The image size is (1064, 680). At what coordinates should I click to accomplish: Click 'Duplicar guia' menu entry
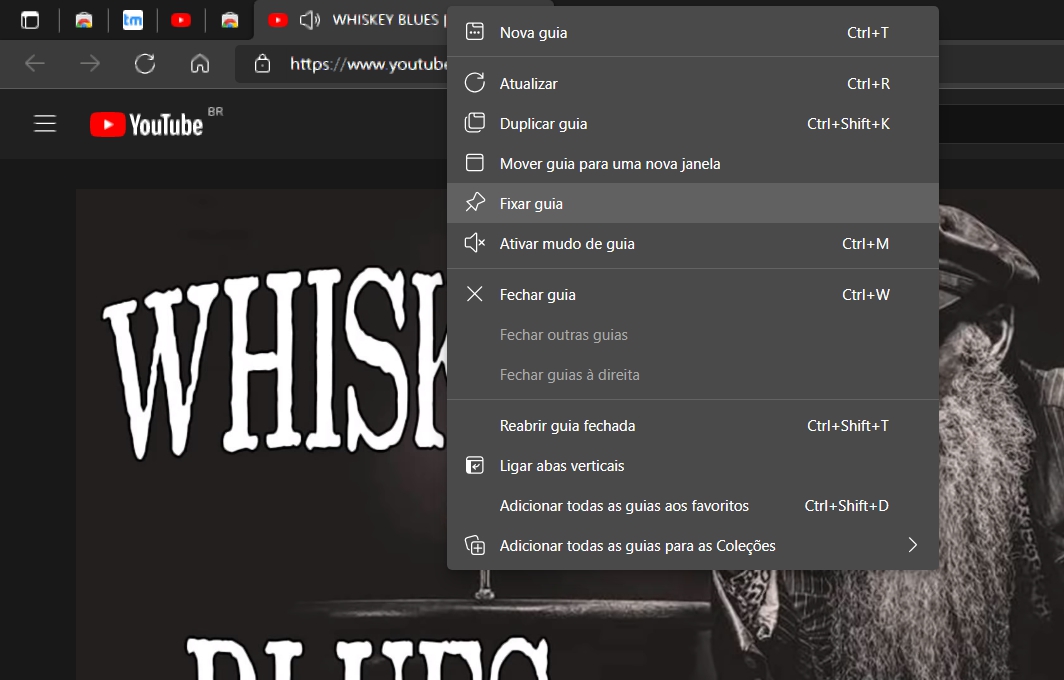pyautogui.click(x=693, y=124)
